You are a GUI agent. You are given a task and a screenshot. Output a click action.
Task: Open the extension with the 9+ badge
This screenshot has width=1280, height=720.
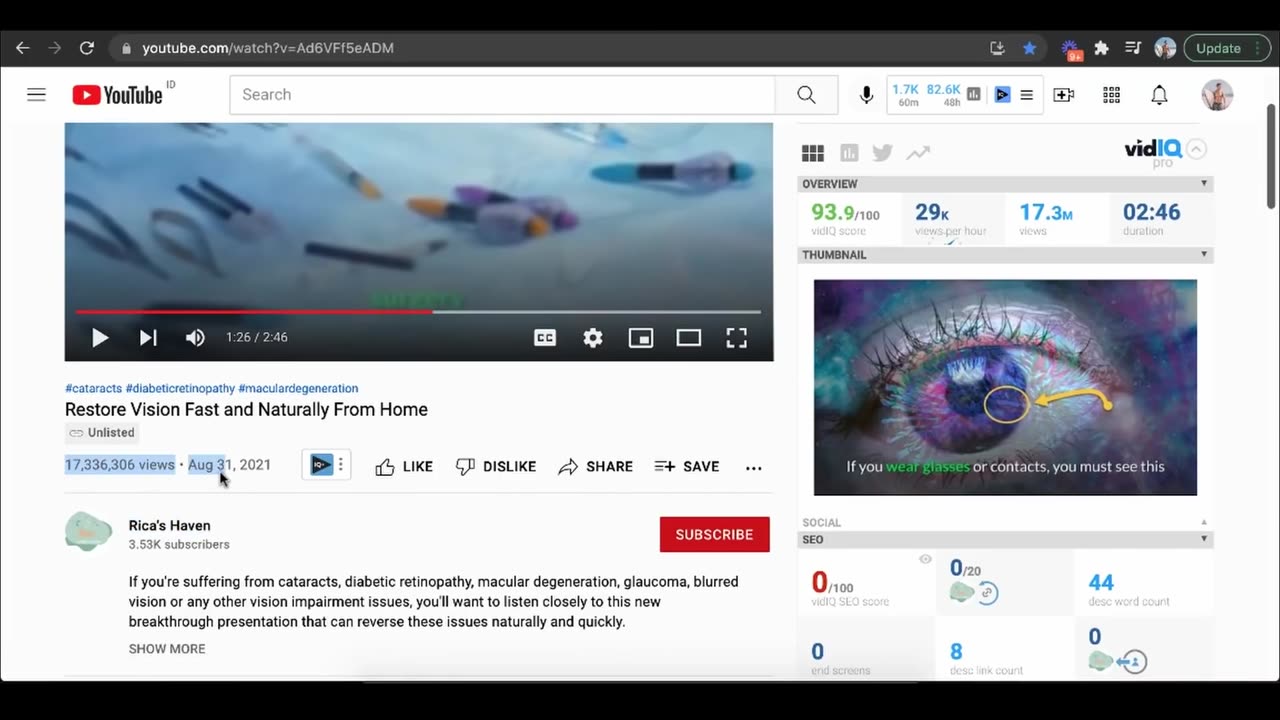(1071, 49)
